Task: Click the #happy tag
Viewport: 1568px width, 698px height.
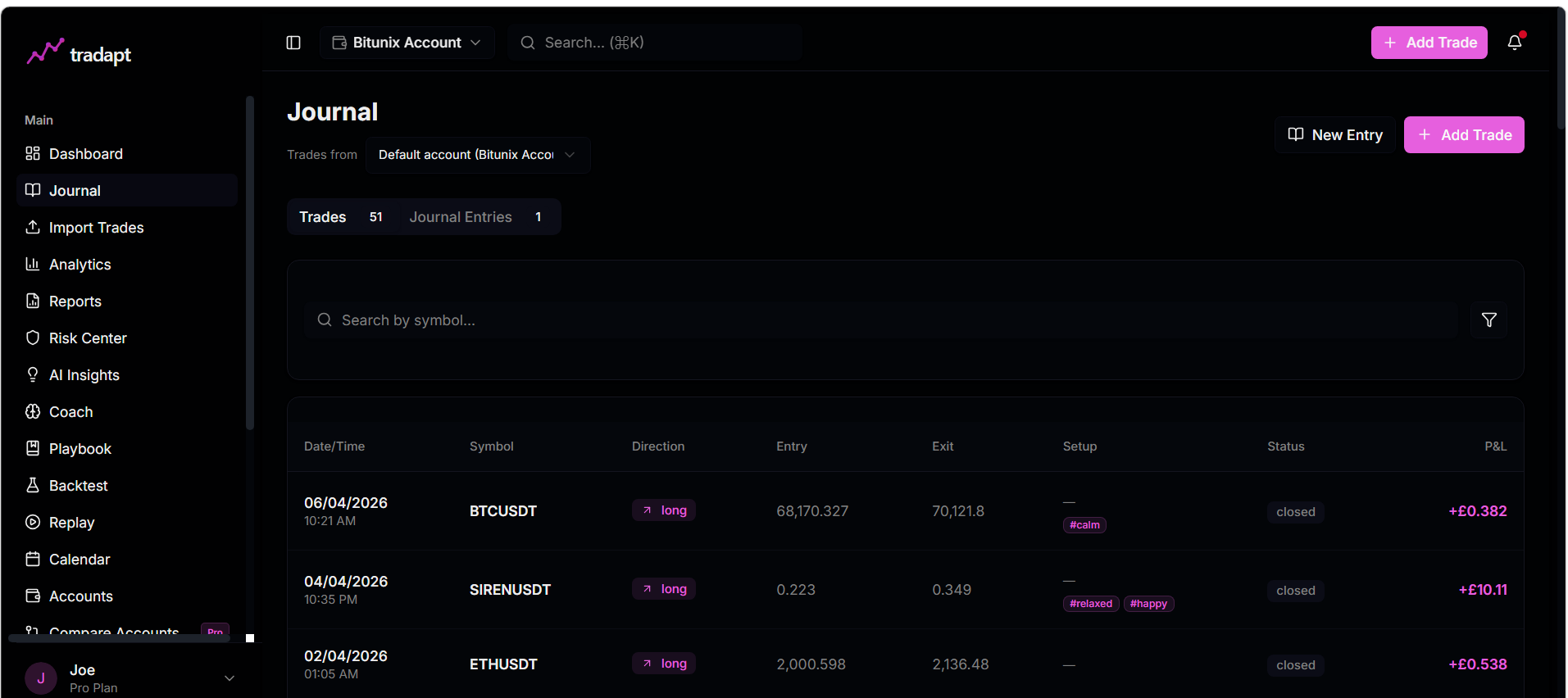Action: pos(1148,604)
